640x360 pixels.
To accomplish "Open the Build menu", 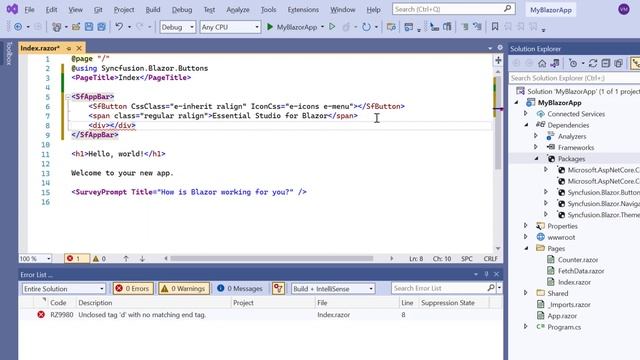I will [x=153, y=9].
